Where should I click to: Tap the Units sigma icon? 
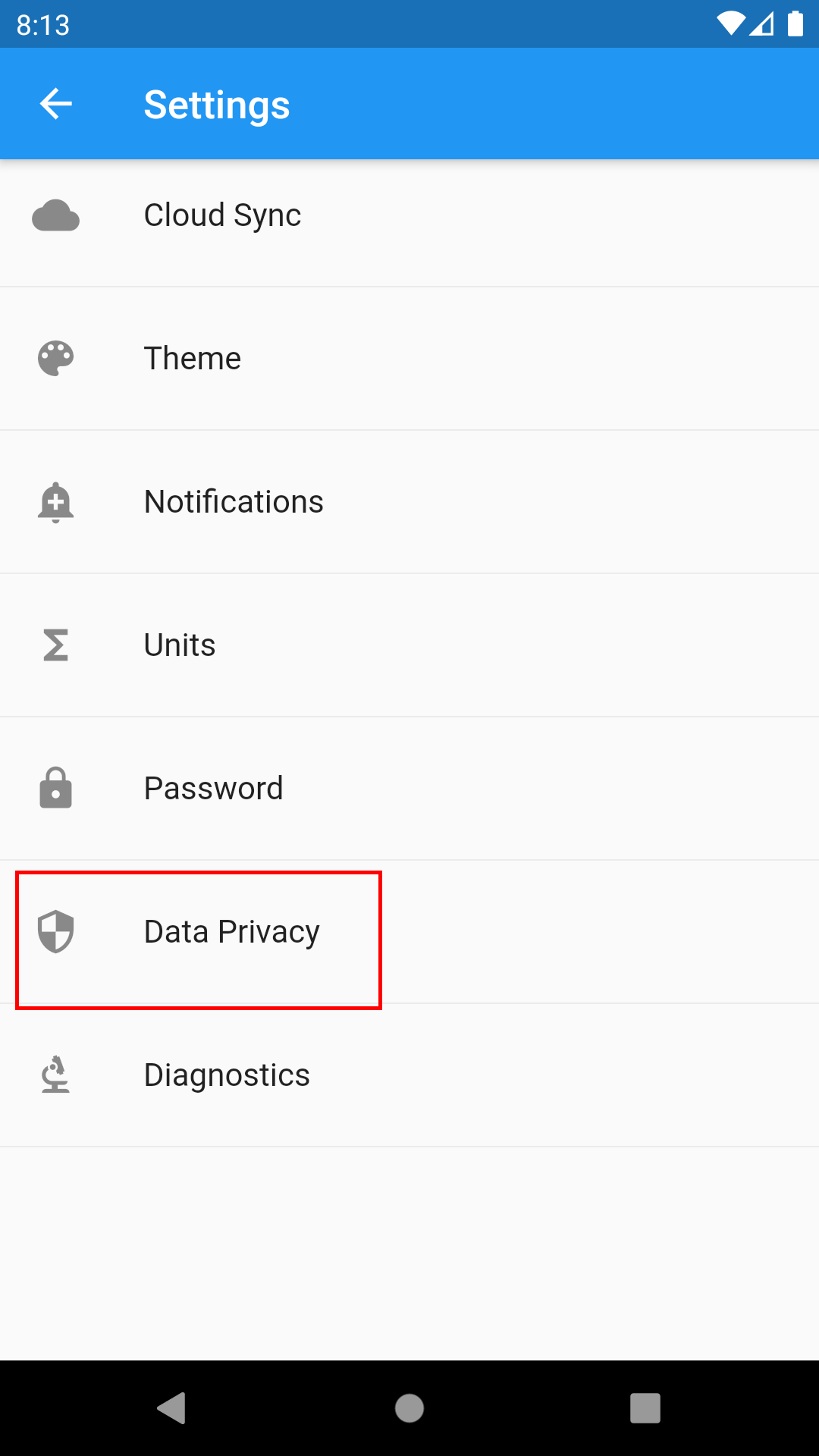(55, 645)
